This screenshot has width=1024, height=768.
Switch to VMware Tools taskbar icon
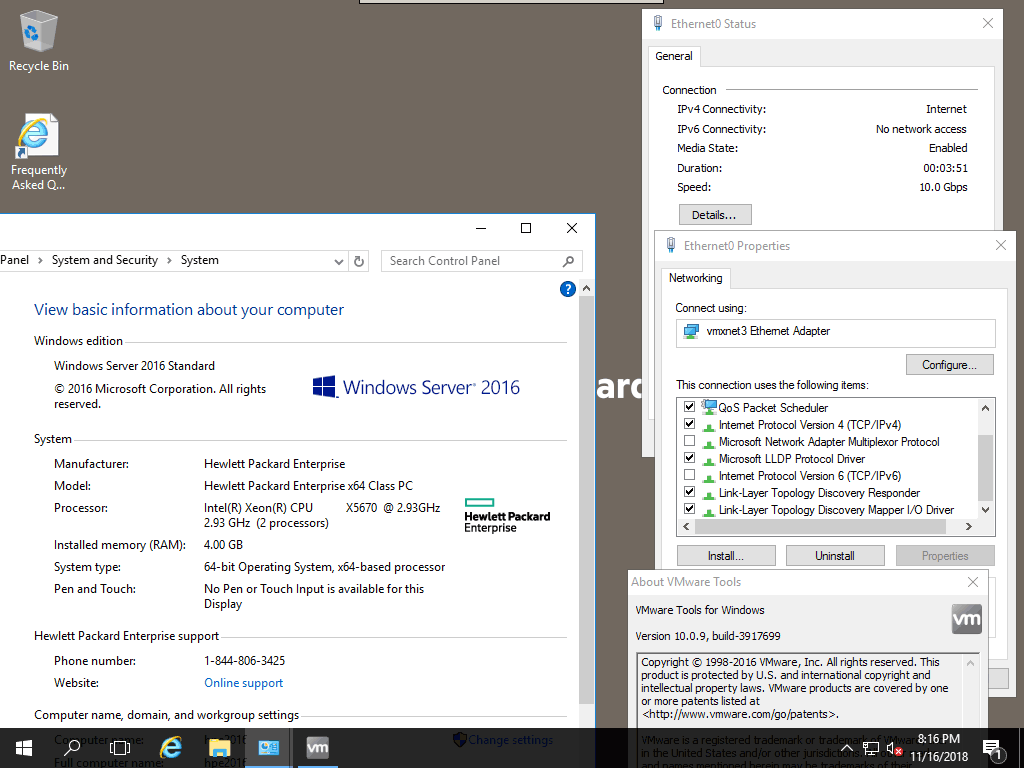point(317,748)
